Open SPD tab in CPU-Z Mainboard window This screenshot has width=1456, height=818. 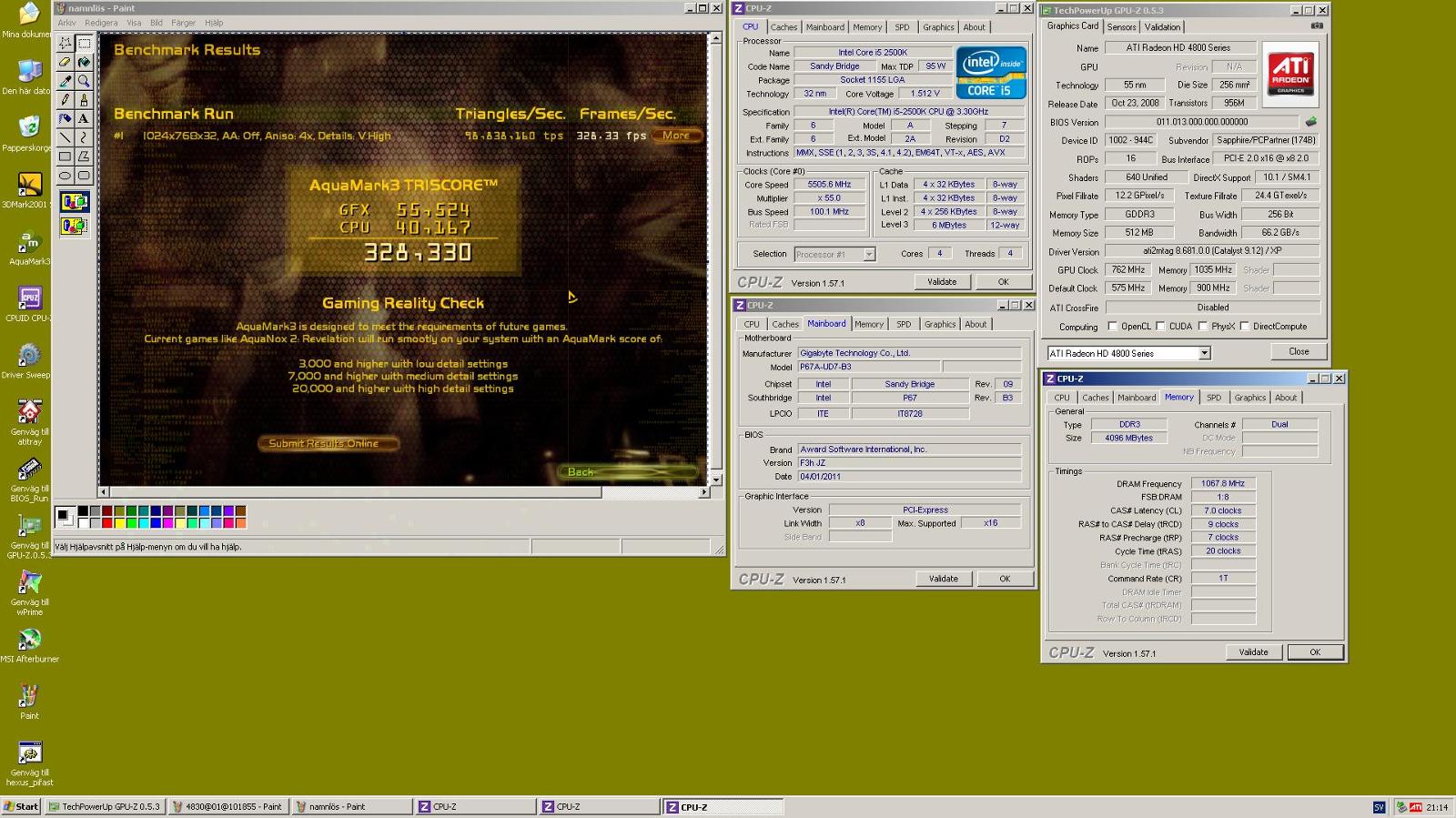pyautogui.click(x=903, y=324)
